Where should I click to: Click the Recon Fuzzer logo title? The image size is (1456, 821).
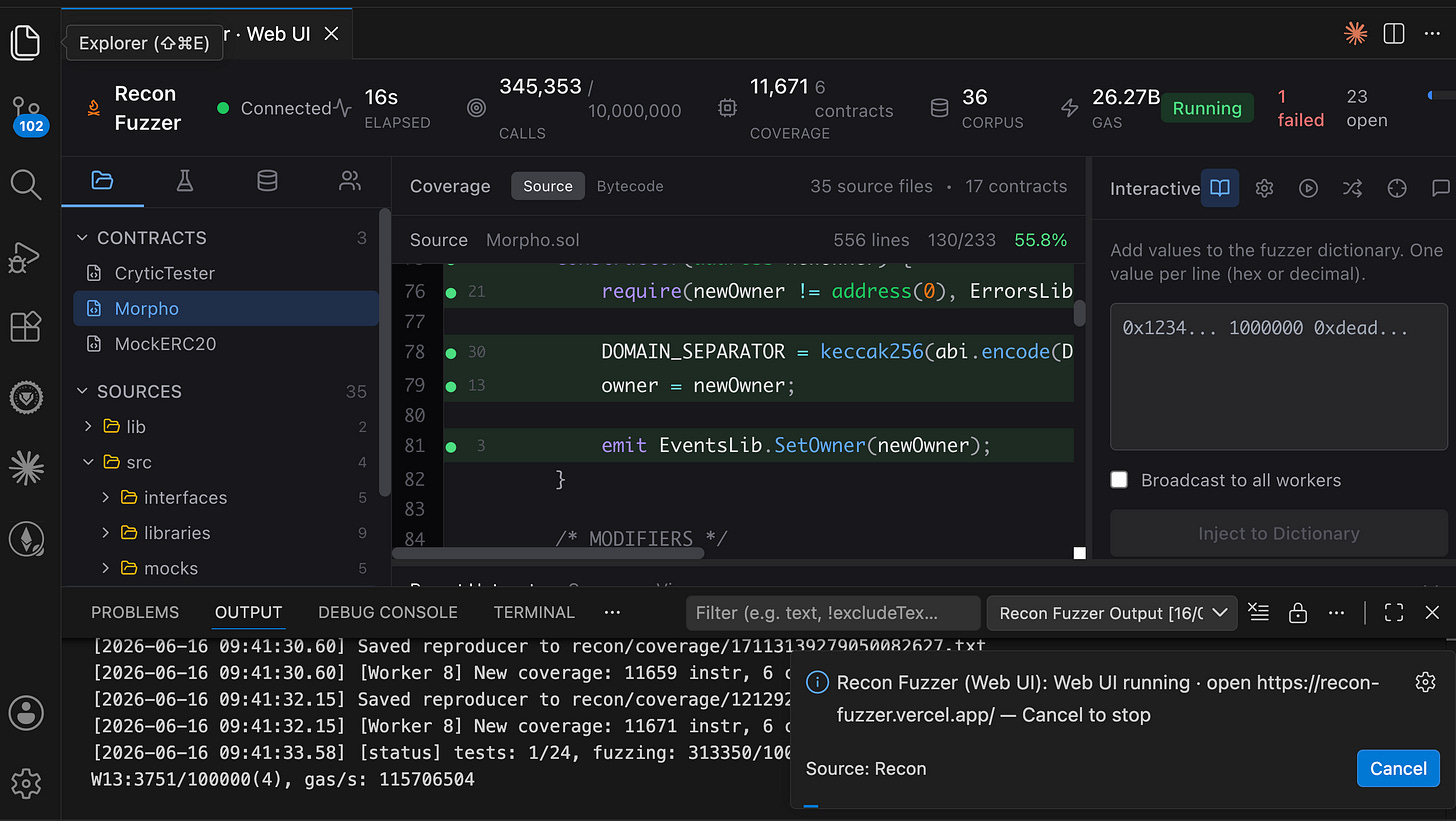(134, 108)
